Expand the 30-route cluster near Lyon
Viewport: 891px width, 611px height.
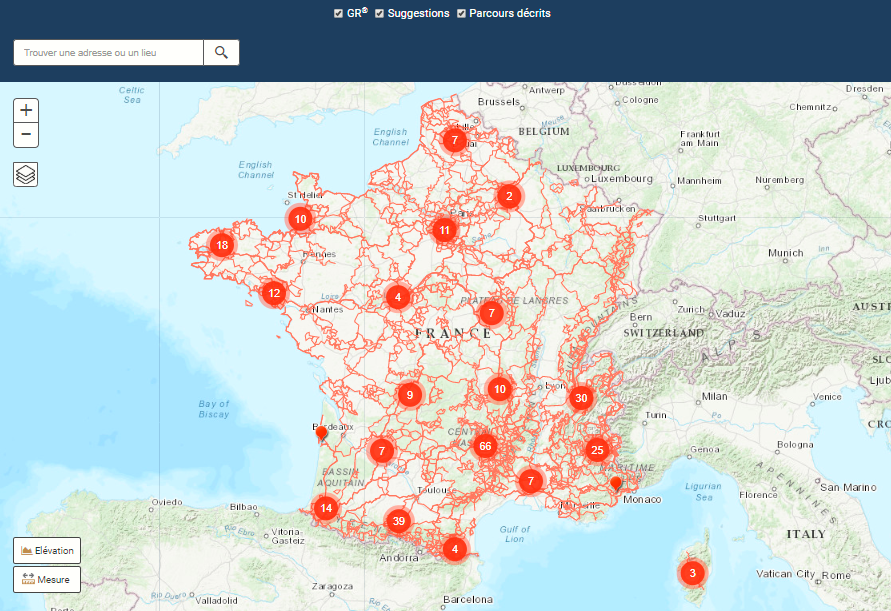coord(580,398)
